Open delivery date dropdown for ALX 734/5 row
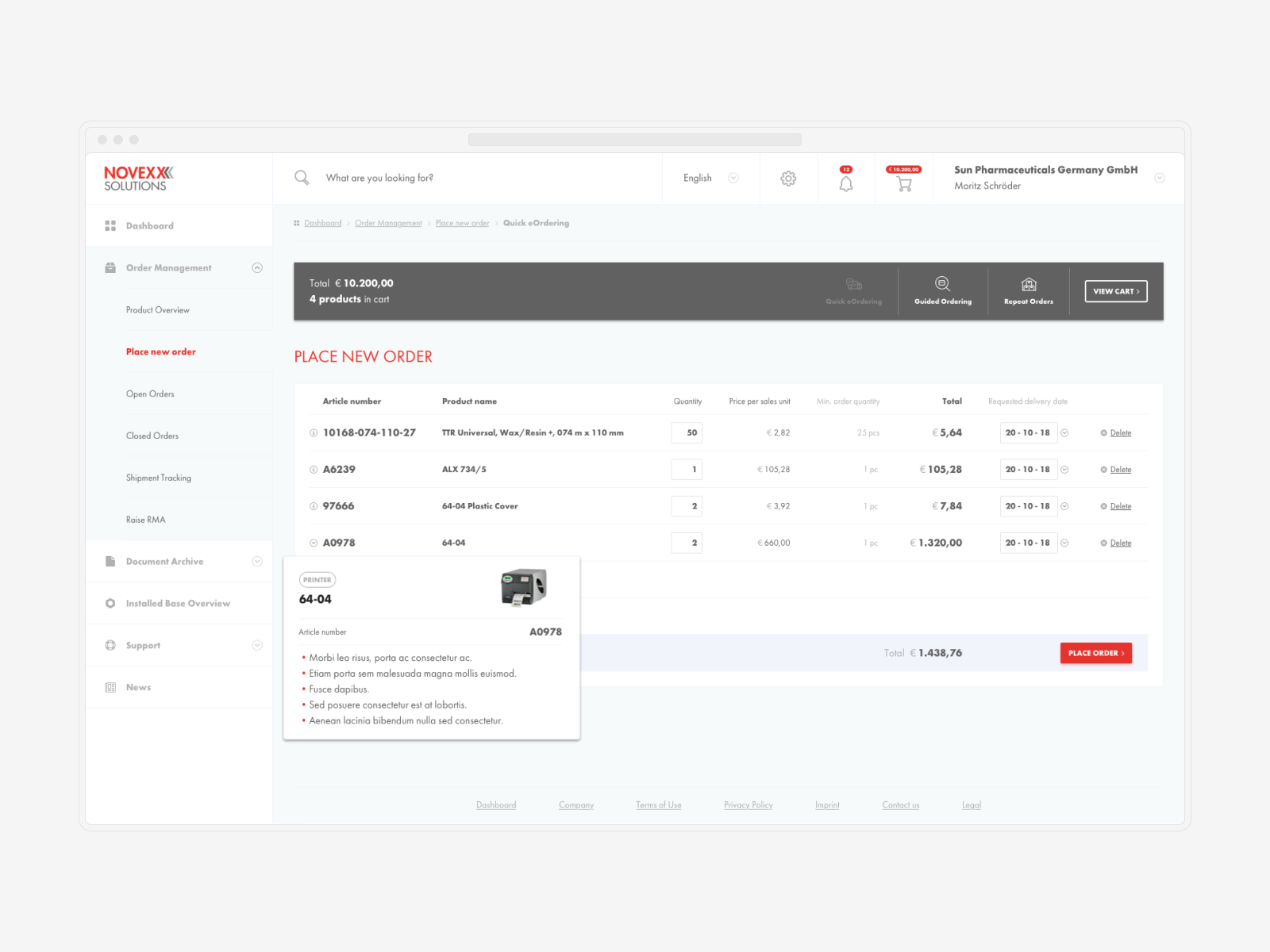Image resolution: width=1270 pixels, height=952 pixels. 1064,470
